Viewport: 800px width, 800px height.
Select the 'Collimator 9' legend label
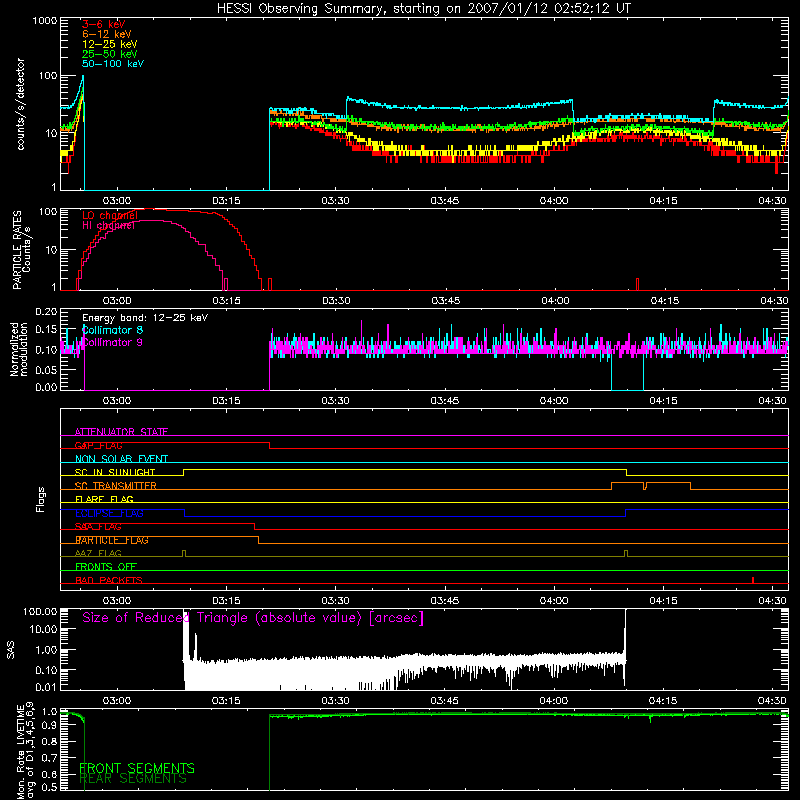tap(112, 342)
